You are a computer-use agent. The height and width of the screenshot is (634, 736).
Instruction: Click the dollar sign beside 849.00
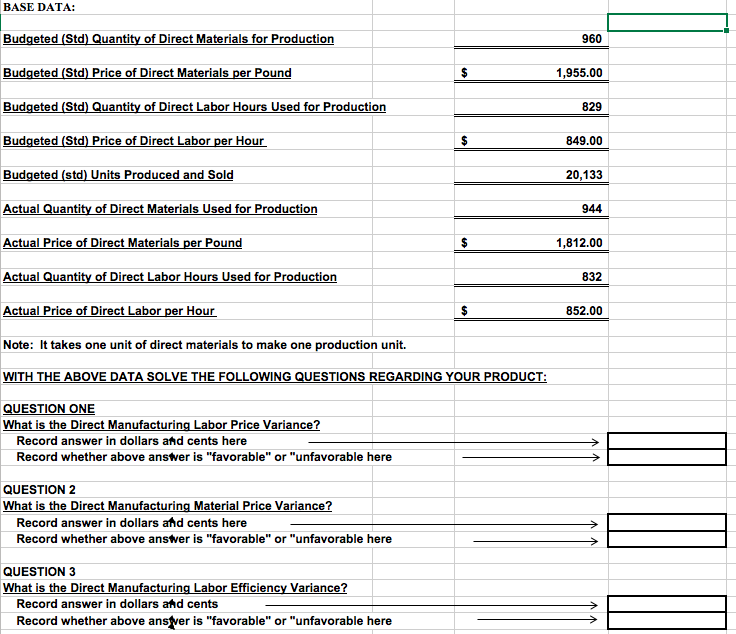(x=464, y=141)
